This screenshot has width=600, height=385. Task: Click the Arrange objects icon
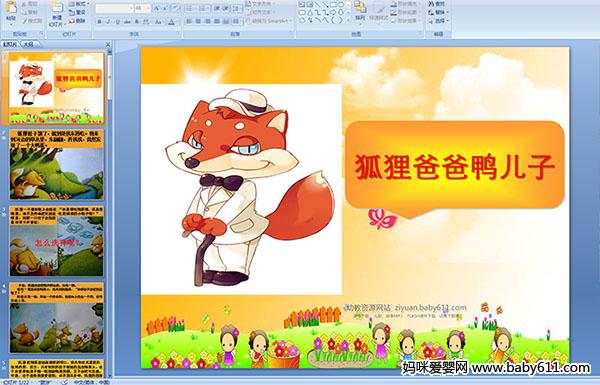(360, 11)
